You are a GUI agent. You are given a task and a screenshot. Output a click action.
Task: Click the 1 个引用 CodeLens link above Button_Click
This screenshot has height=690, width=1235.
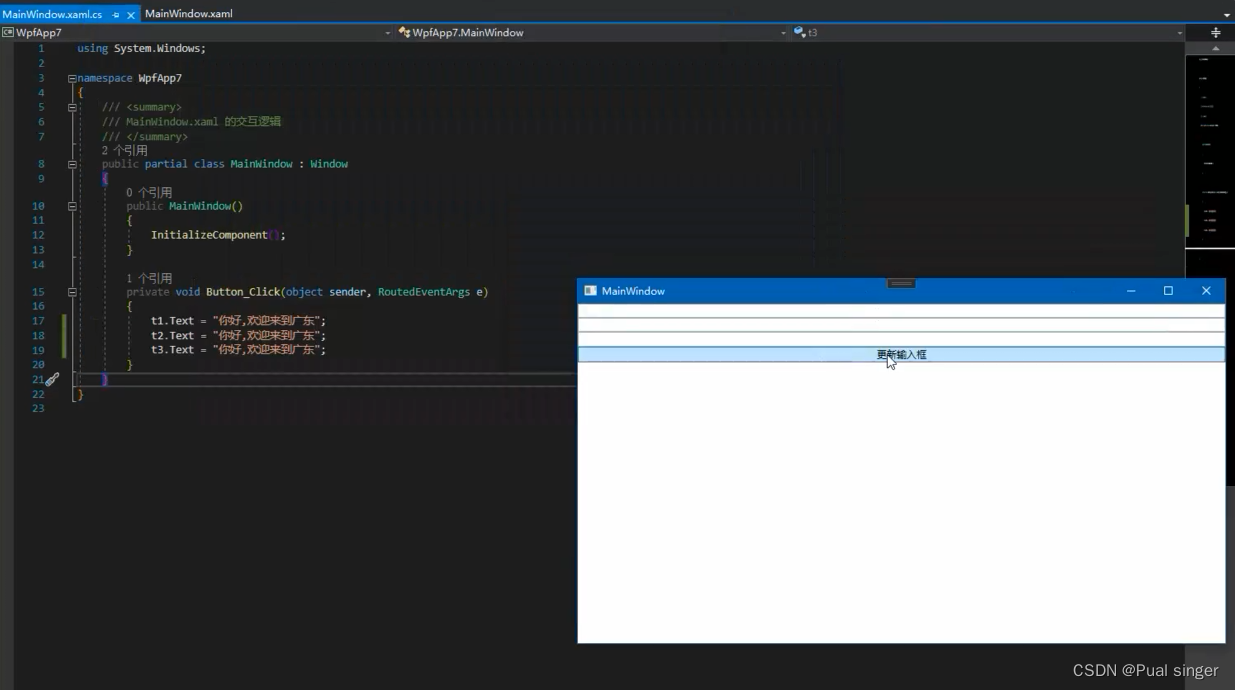(149, 277)
